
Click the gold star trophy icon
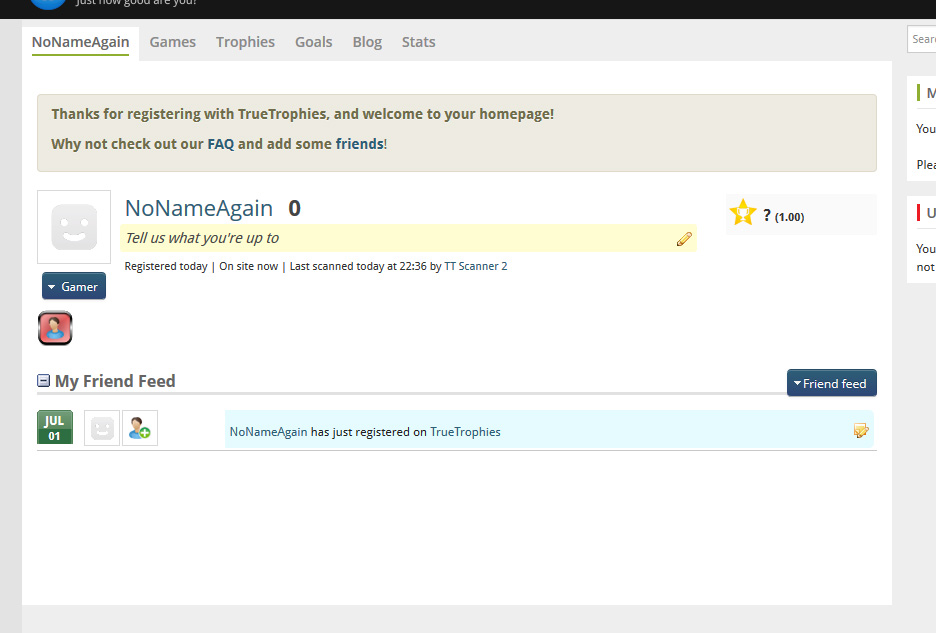point(743,212)
